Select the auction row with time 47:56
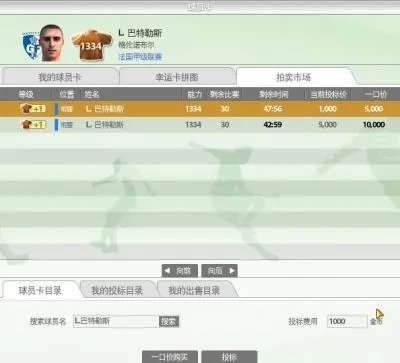The height and width of the screenshot is (363, 400). (200, 109)
